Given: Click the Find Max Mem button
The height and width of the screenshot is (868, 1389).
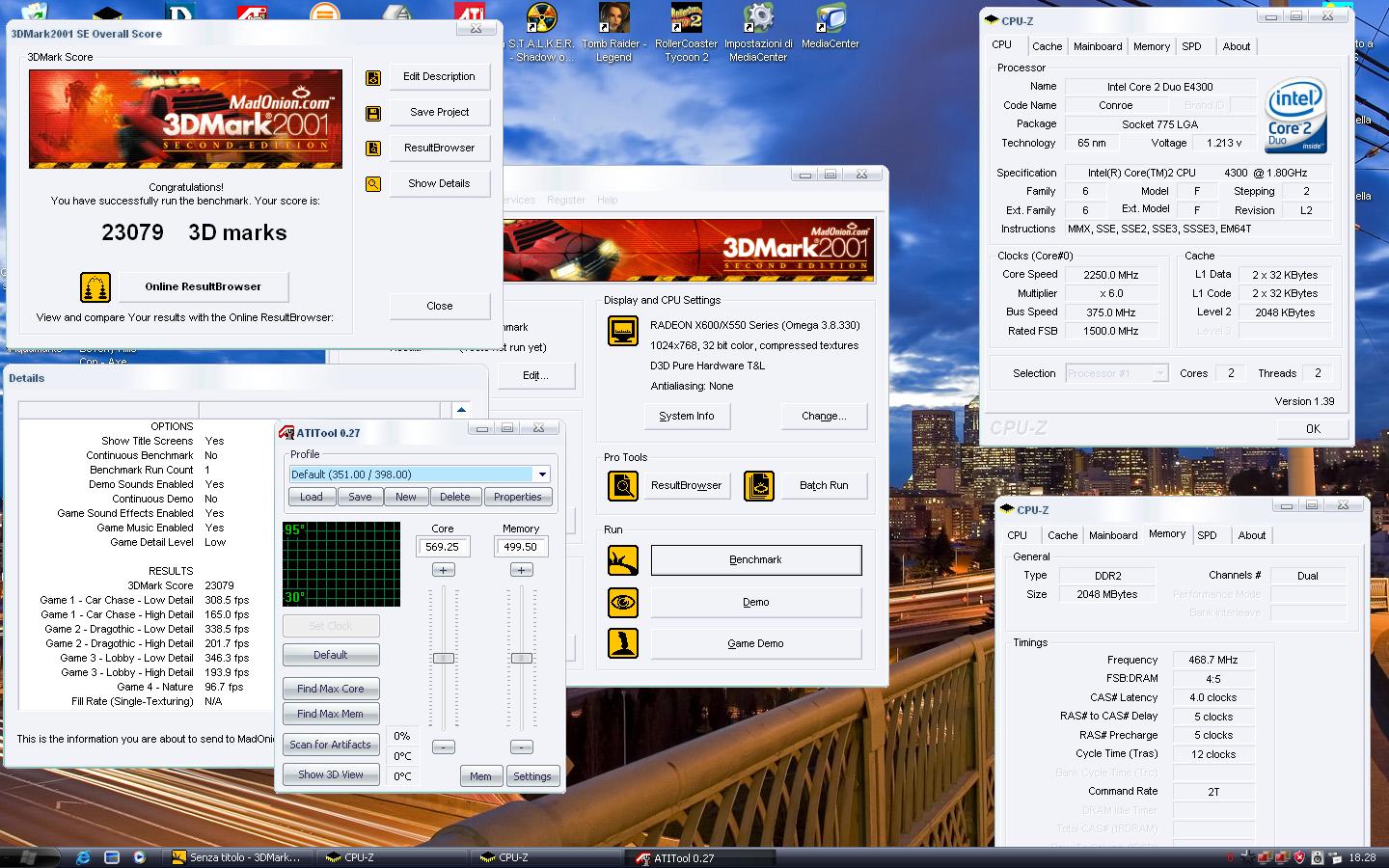Looking at the screenshot, I should (x=331, y=714).
